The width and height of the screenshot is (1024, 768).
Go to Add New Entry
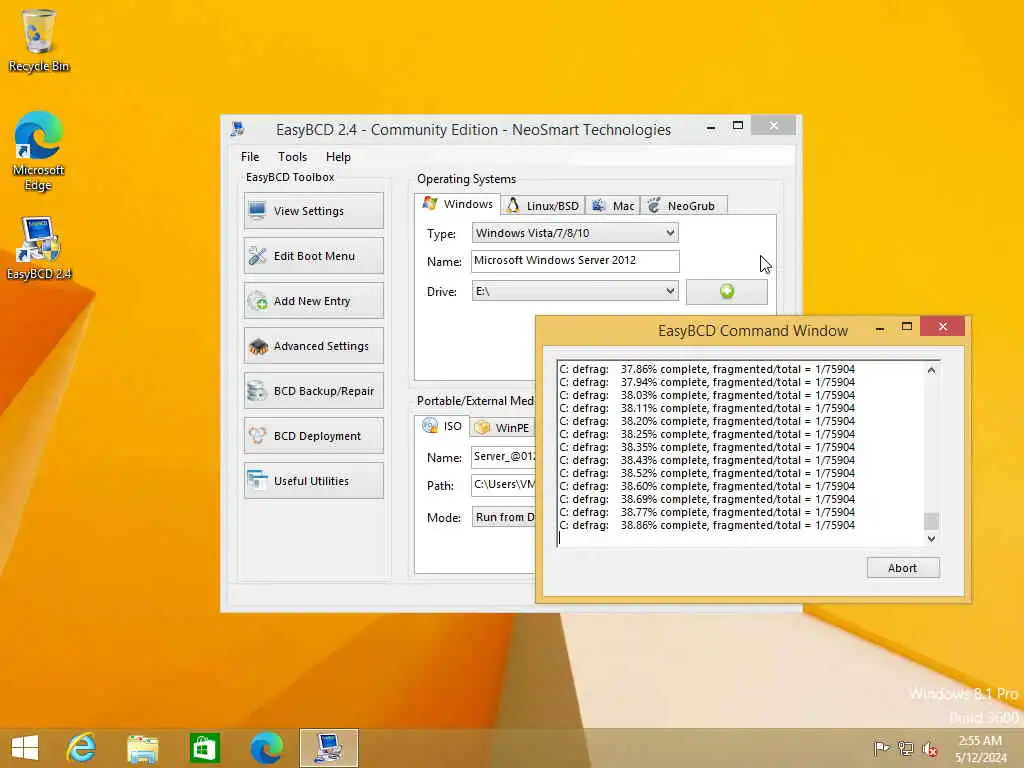click(313, 300)
